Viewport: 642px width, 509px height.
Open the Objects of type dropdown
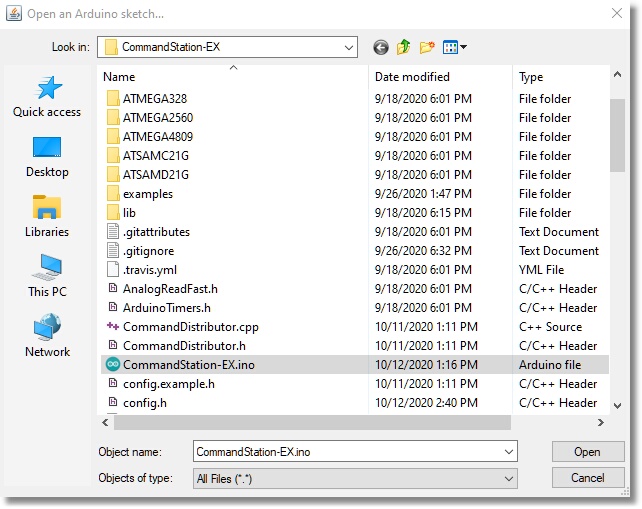[x=508, y=478]
